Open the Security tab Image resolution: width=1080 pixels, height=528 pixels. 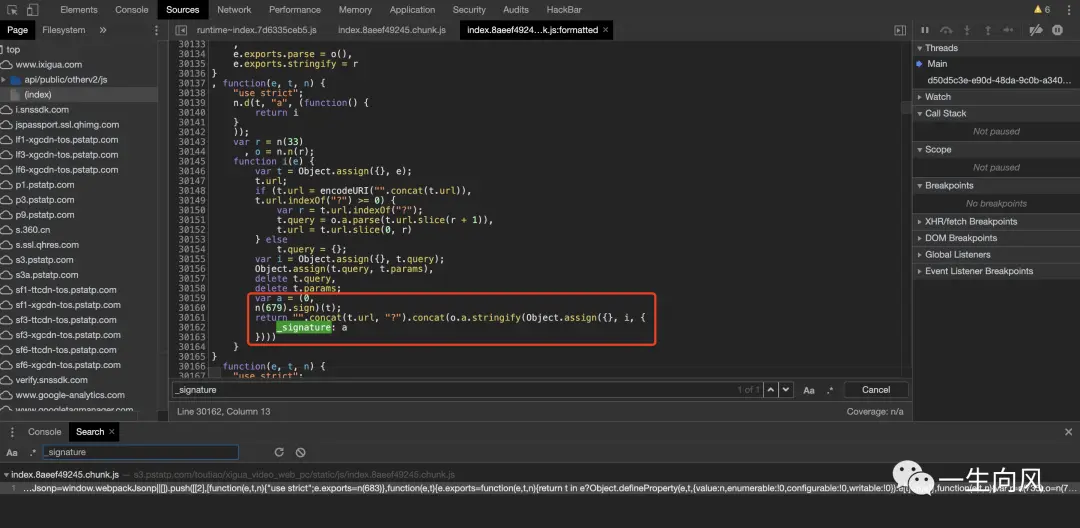point(469,10)
